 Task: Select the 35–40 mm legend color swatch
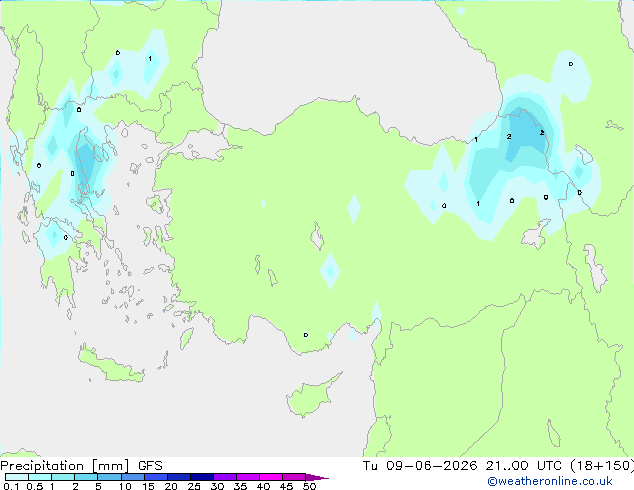[x=247, y=477]
